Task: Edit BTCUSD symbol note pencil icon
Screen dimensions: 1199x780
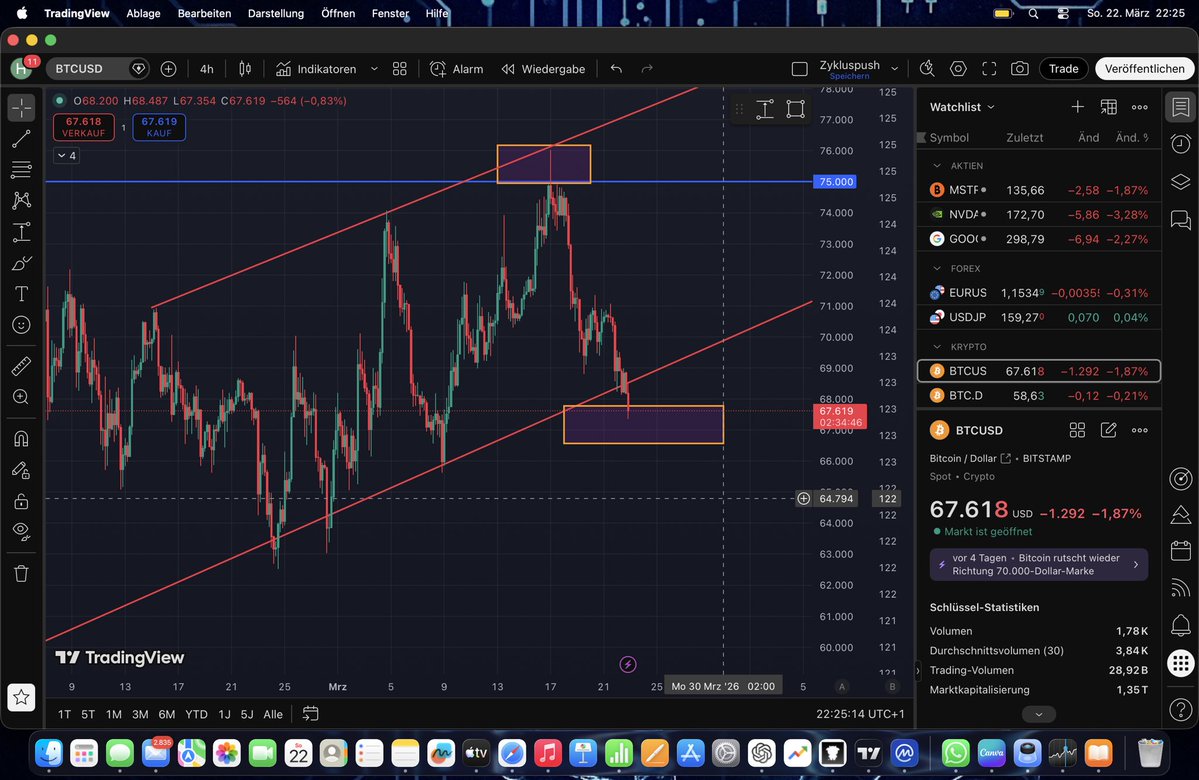Action: [1108, 431]
